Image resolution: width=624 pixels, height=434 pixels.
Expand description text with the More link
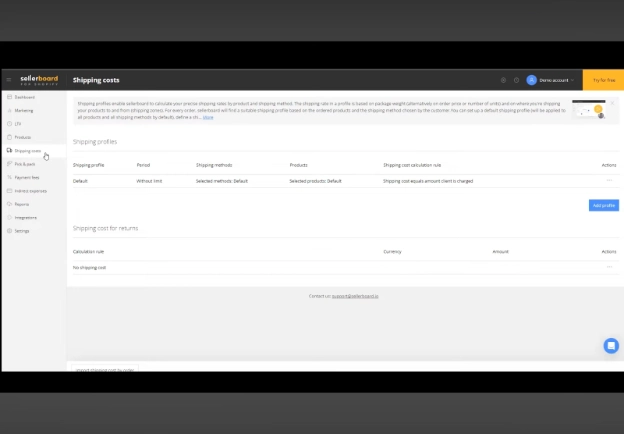[208, 117]
